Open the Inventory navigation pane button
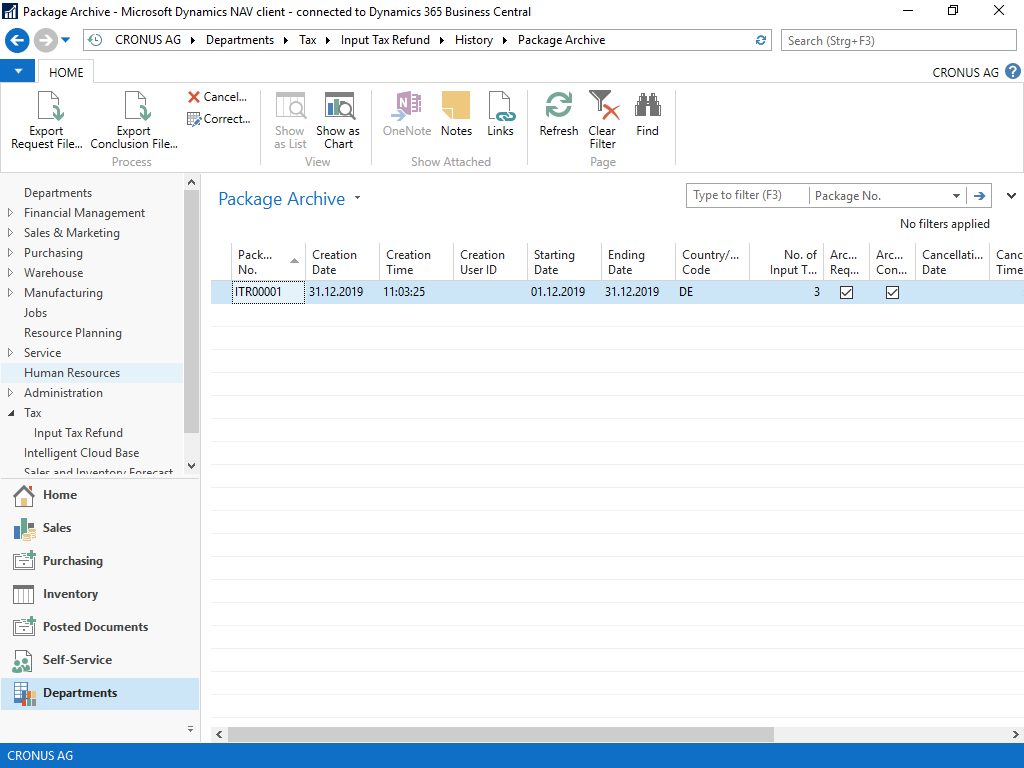This screenshot has width=1024, height=768. (99, 594)
